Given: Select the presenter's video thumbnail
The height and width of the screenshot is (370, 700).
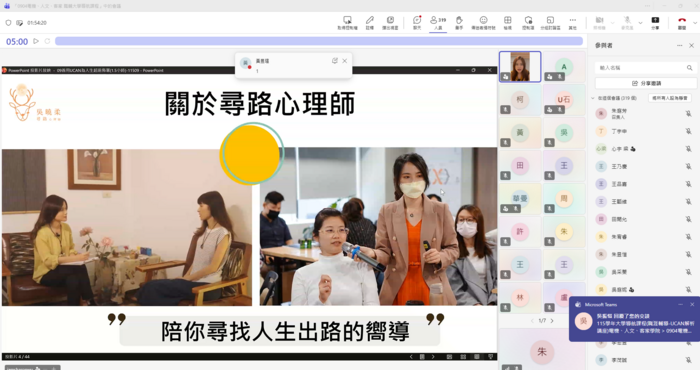Looking at the screenshot, I should coord(520,67).
